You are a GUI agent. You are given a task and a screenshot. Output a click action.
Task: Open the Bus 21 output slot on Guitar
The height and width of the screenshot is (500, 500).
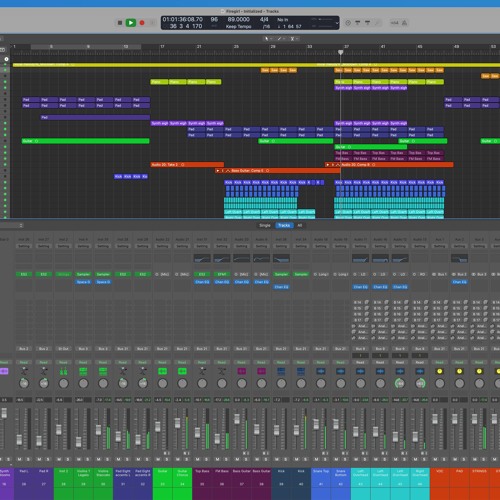(163, 349)
